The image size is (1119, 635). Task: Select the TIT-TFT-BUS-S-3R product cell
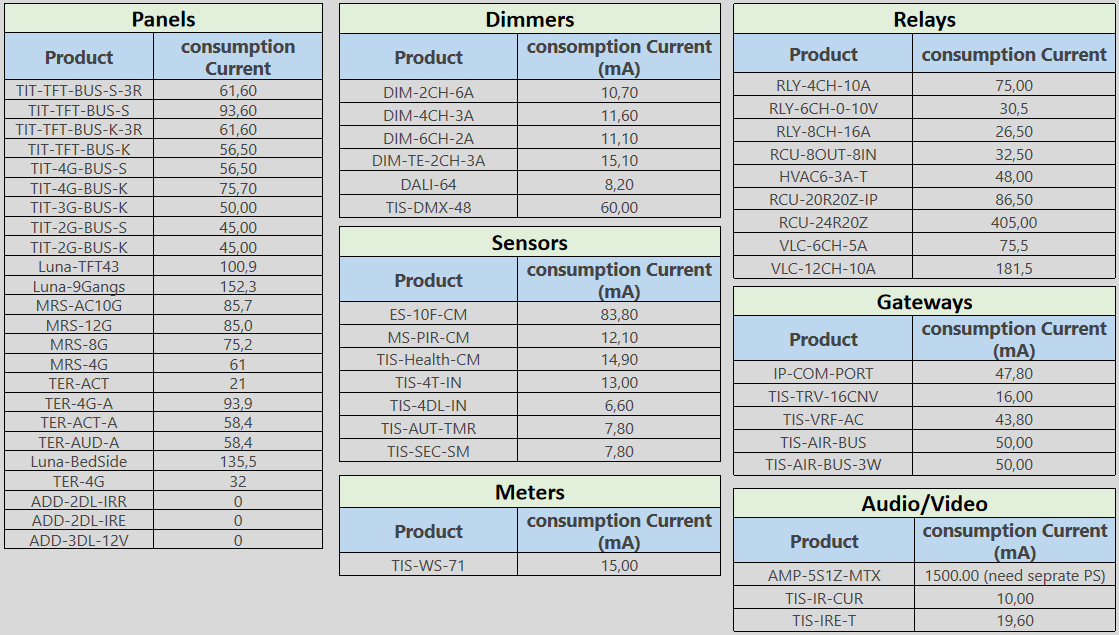79,90
